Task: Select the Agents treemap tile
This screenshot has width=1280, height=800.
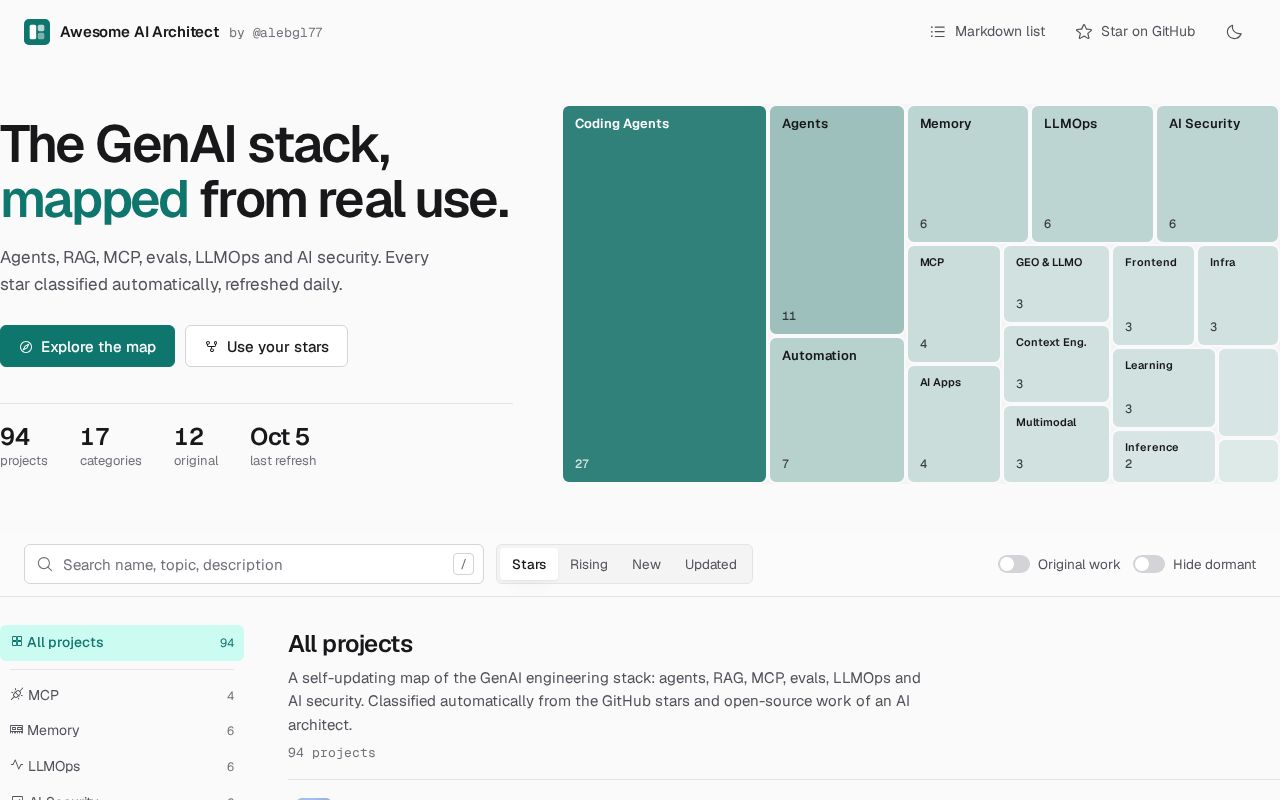Action: pos(837,220)
